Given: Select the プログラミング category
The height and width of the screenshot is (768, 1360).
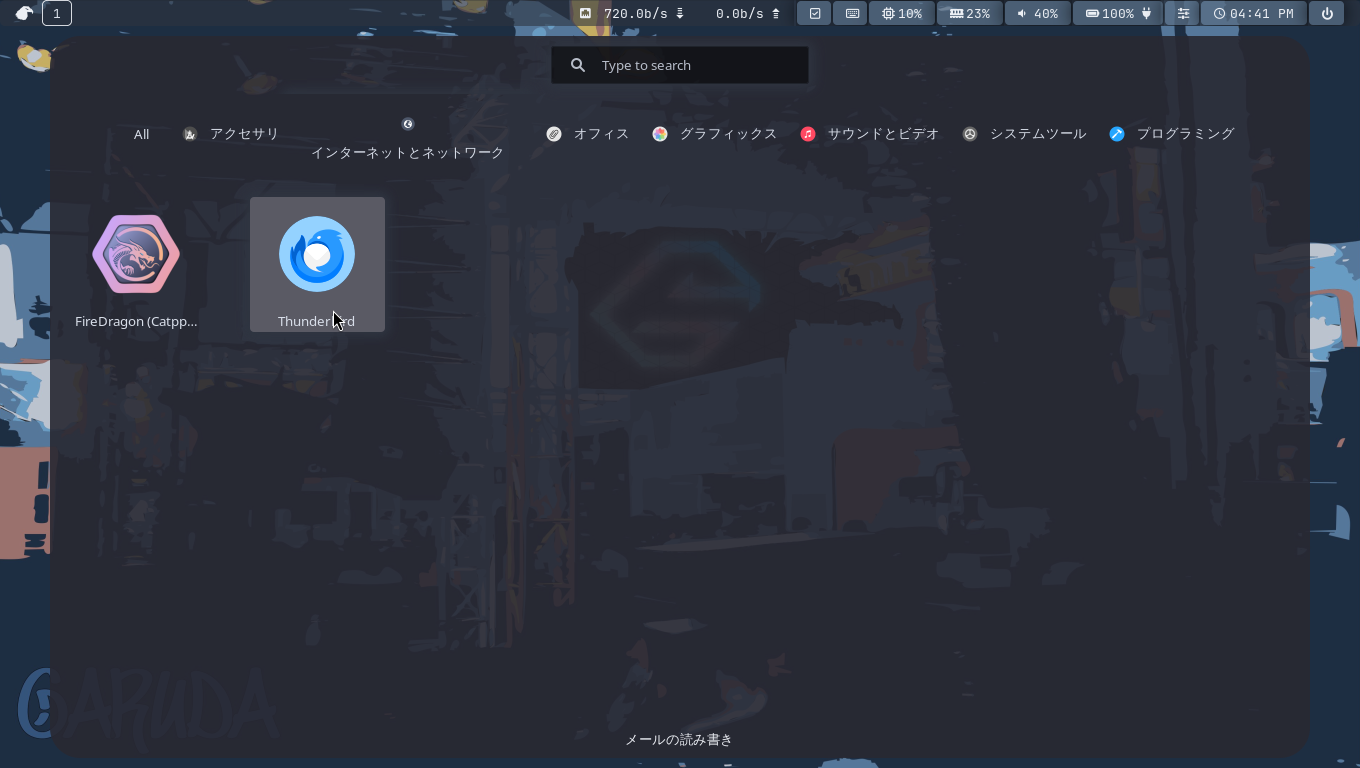Looking at the screenshot, I should pos(1172,134).
